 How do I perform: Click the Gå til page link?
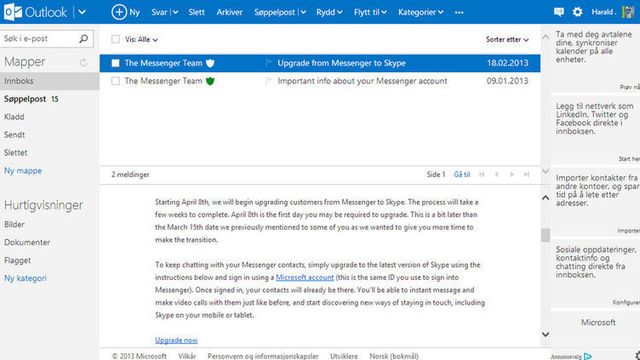[x=462, y=174]
